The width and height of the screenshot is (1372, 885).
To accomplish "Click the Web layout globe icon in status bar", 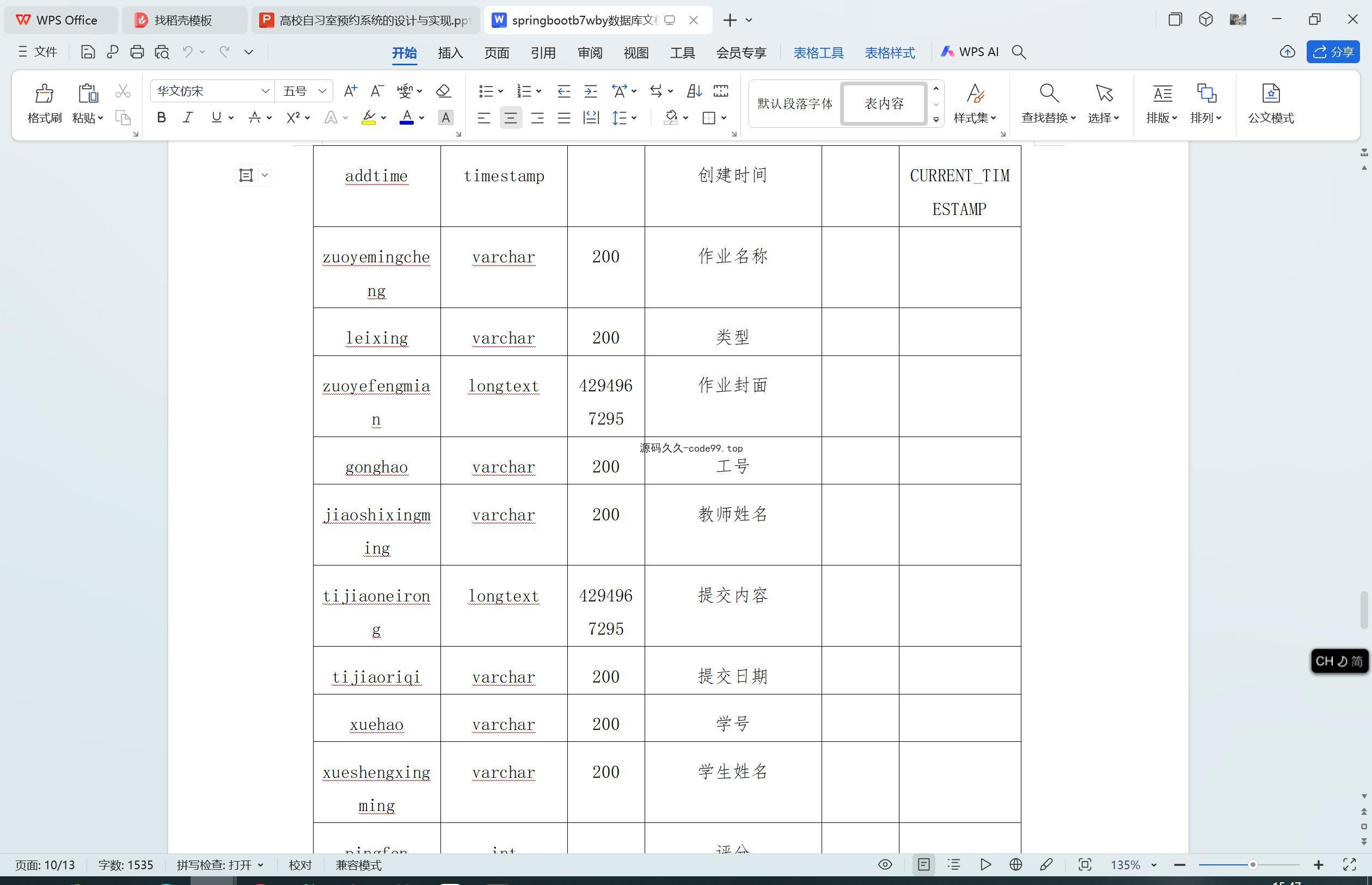I will pos(1015,865).
